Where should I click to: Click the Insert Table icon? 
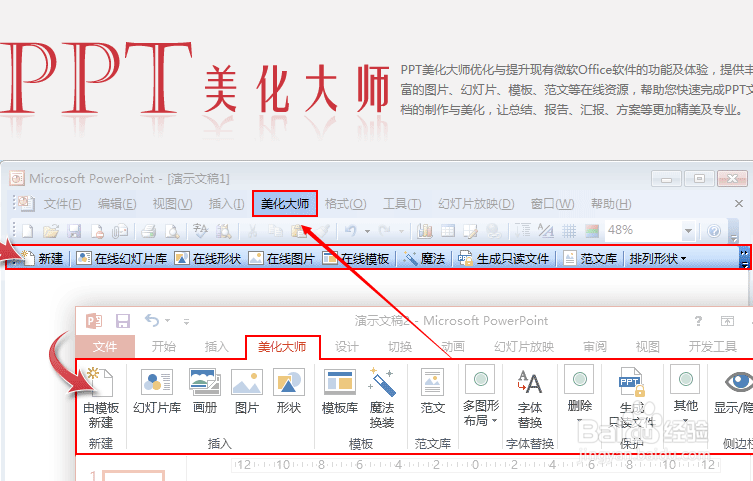tap(448, 231)
